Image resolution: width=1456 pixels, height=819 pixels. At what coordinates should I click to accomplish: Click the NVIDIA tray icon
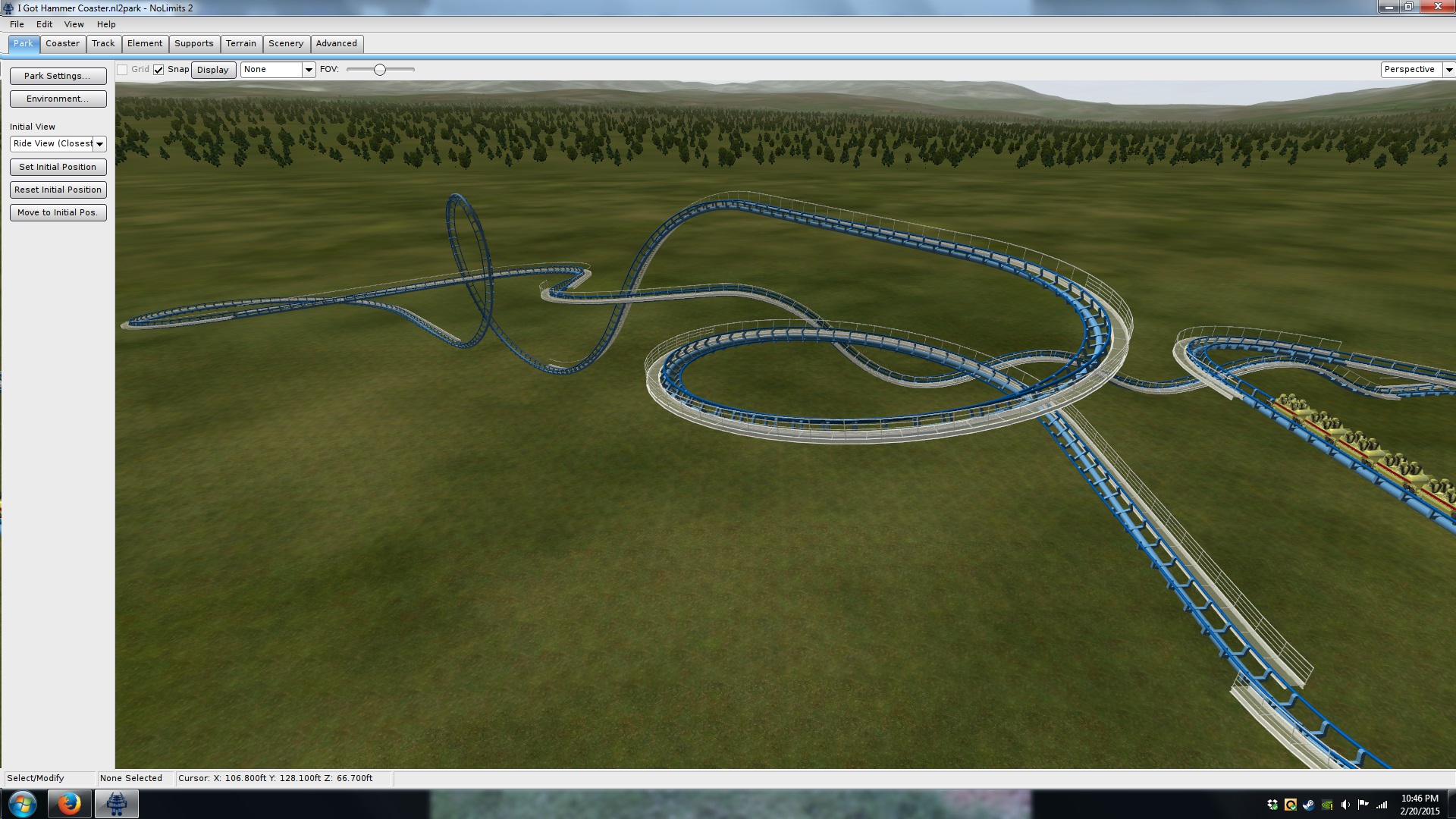(1327, 805)
